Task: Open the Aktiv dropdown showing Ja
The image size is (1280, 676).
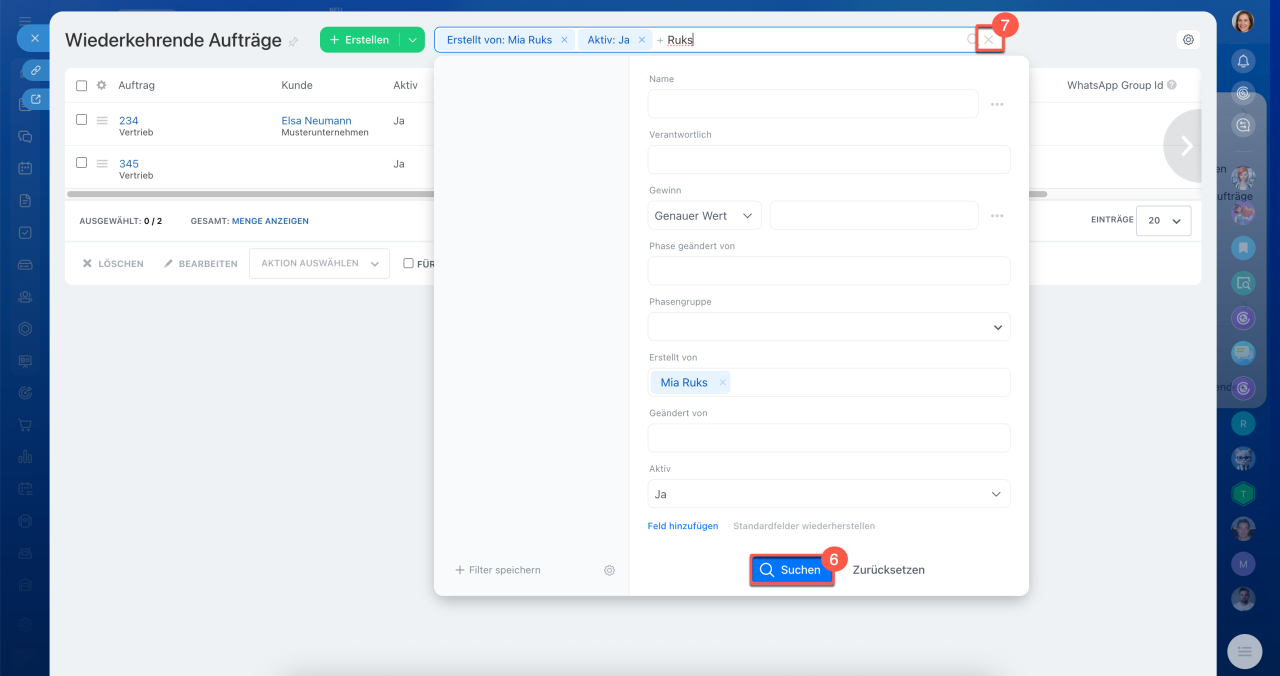Action: point(829,494)
